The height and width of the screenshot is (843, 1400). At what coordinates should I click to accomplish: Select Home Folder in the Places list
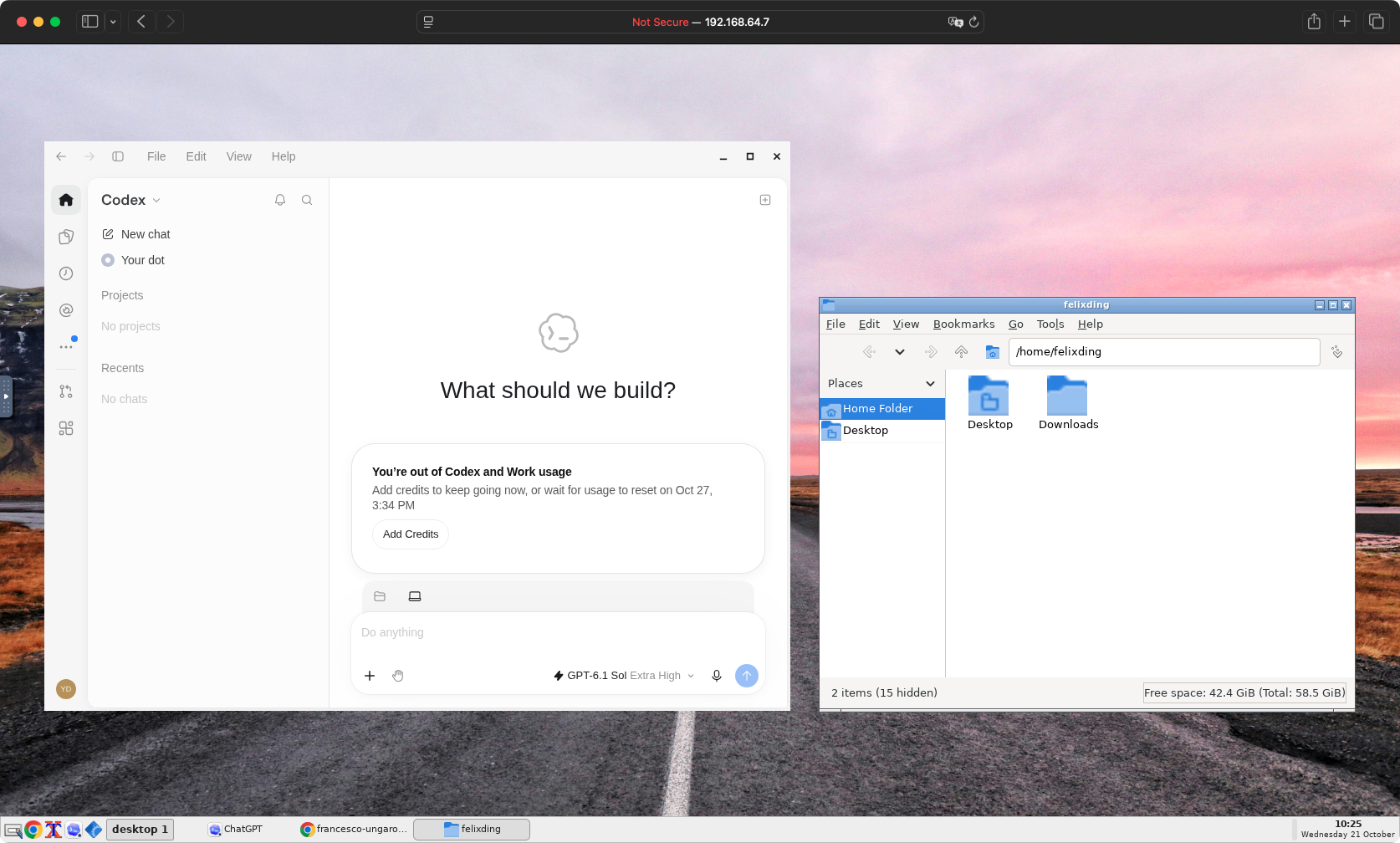coord(882,409)
